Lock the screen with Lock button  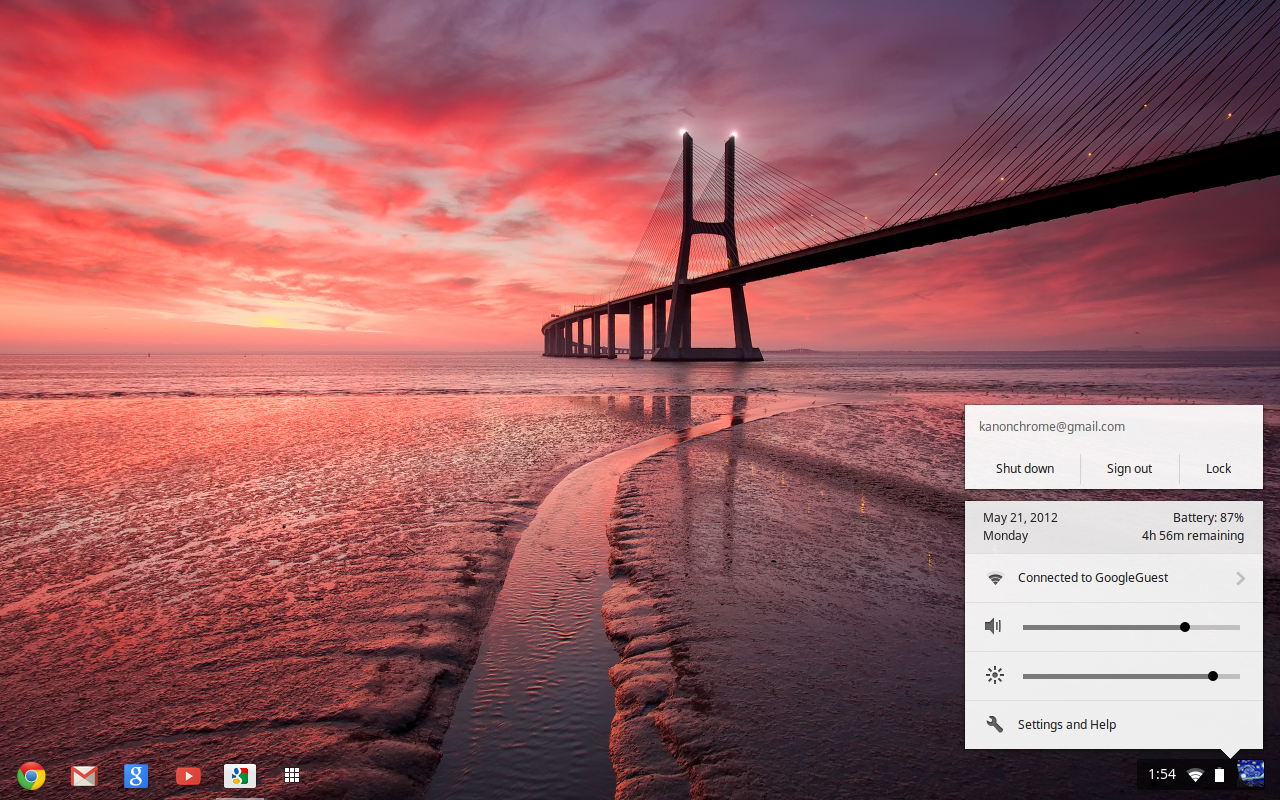pos(1218,469)
